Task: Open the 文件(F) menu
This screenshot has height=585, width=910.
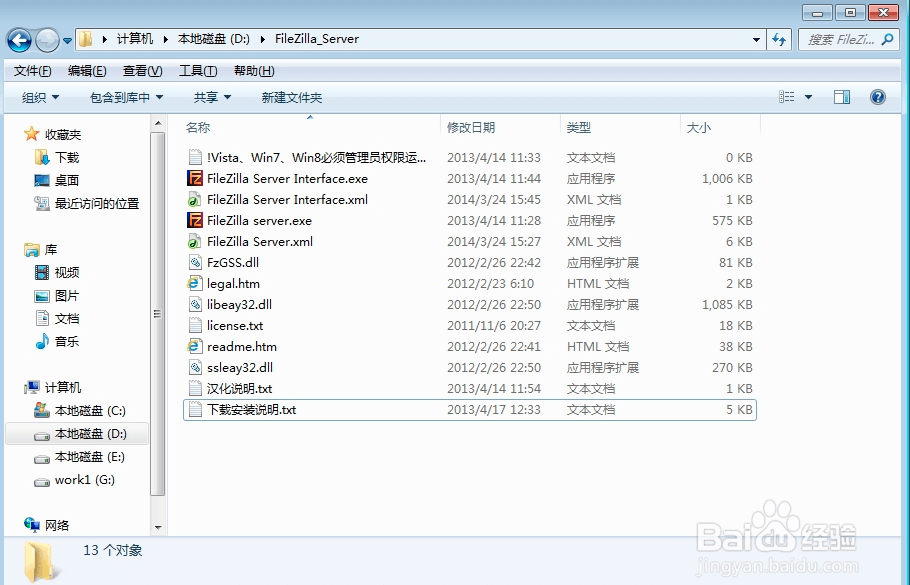Action: [x=32, y=71]
